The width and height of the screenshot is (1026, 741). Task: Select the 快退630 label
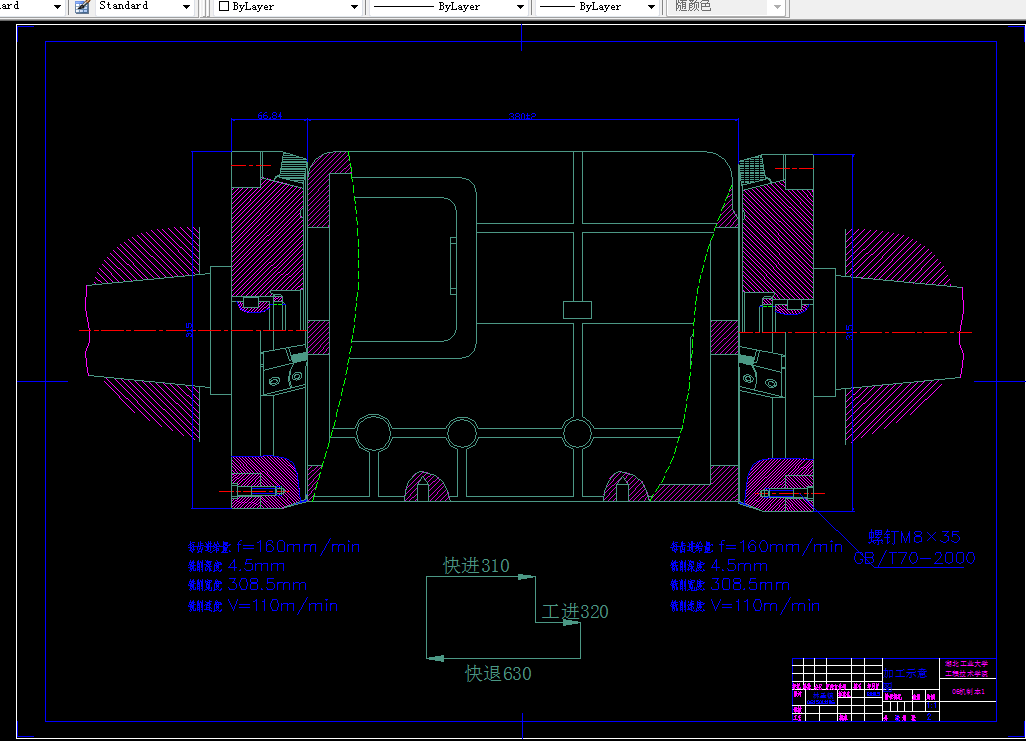pos(498,674)
